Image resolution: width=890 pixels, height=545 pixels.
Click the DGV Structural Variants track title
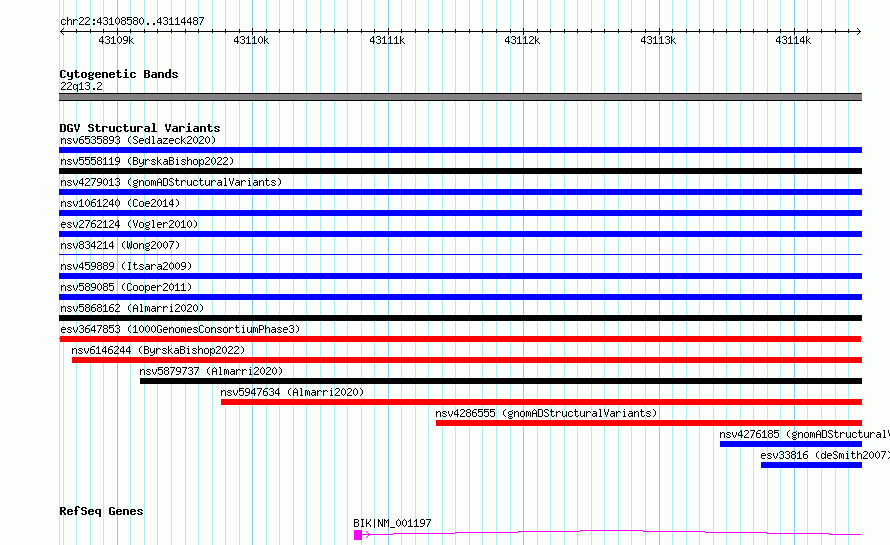pyautogui.click(x=140, y=128)
